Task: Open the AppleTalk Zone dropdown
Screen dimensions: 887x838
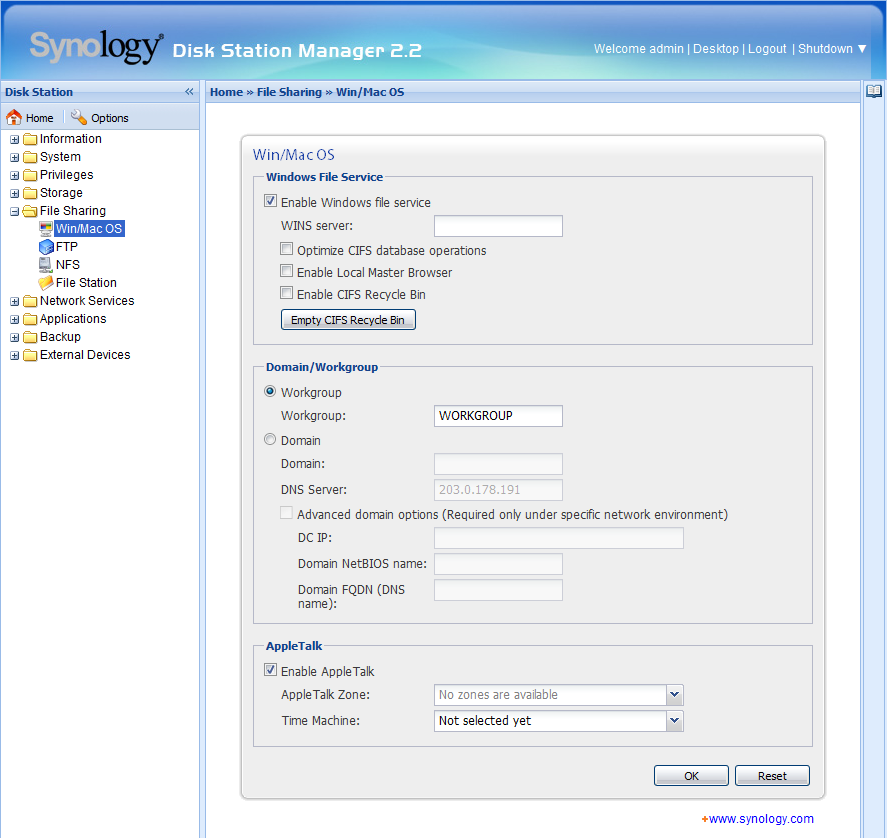Action: (x=674, y=695)
